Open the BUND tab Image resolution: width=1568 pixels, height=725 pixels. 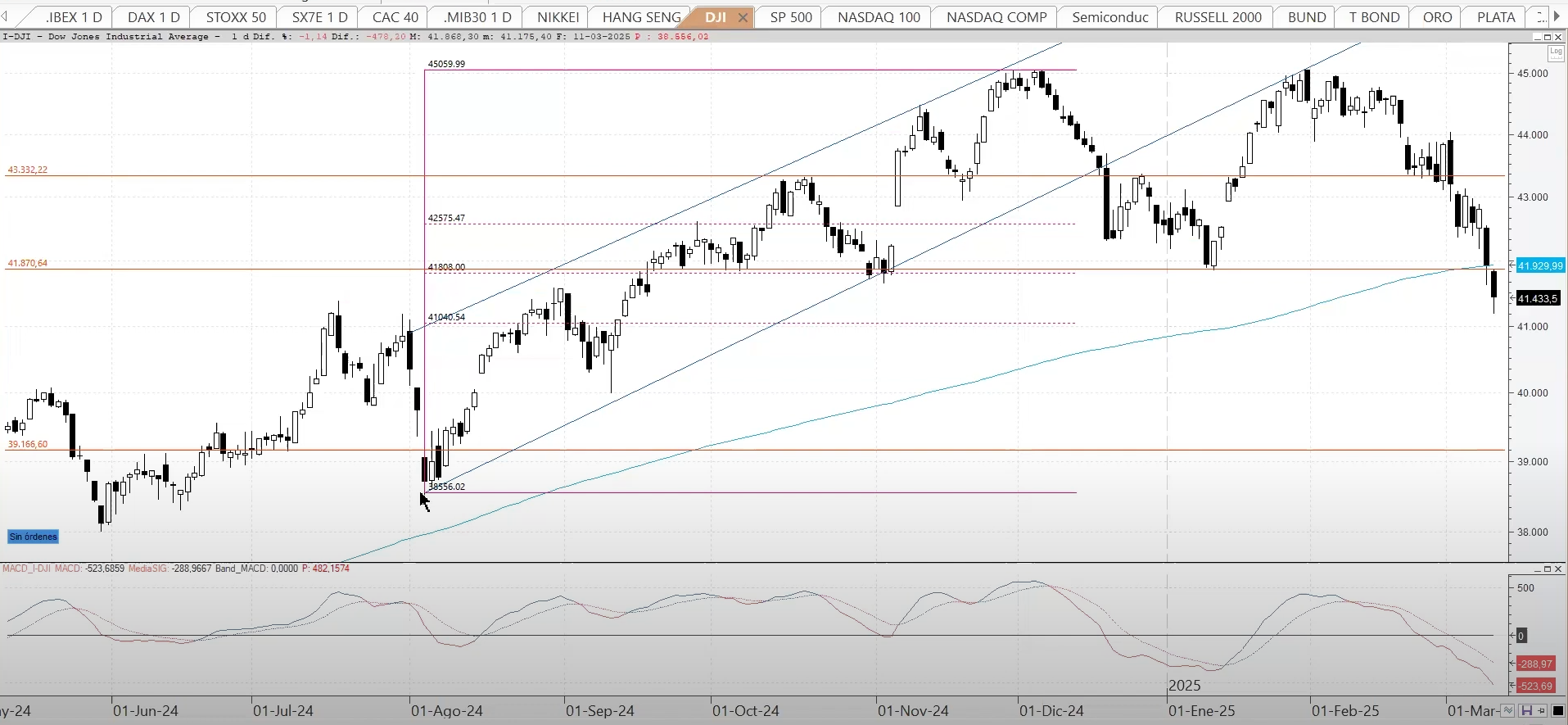(1306, 17)
